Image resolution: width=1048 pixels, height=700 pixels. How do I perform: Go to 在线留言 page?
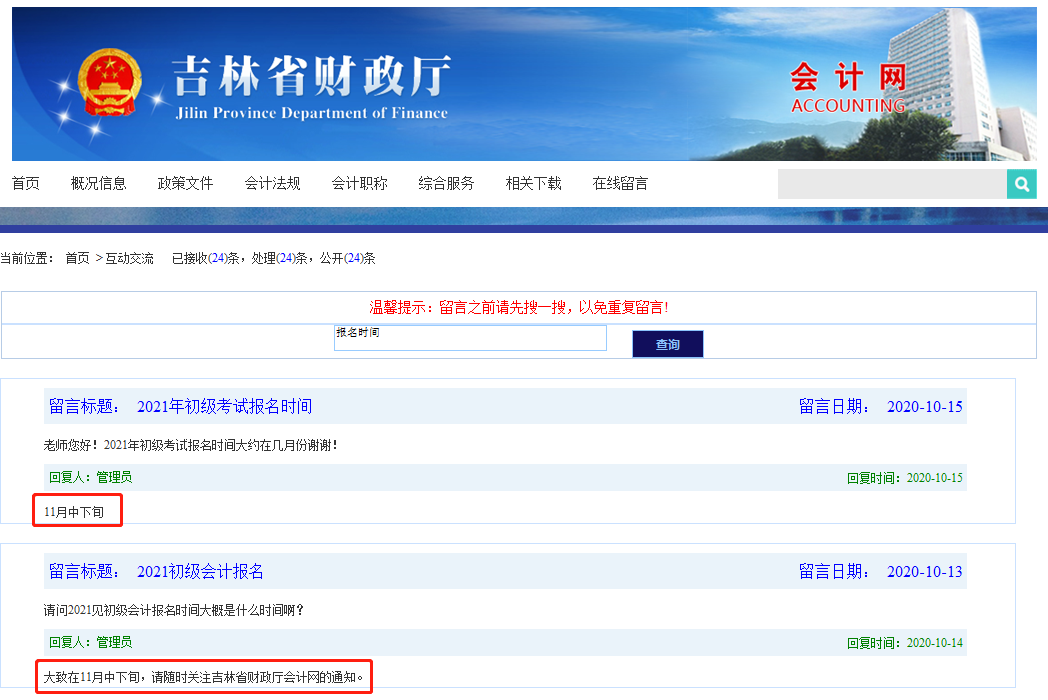click(620, 184)
